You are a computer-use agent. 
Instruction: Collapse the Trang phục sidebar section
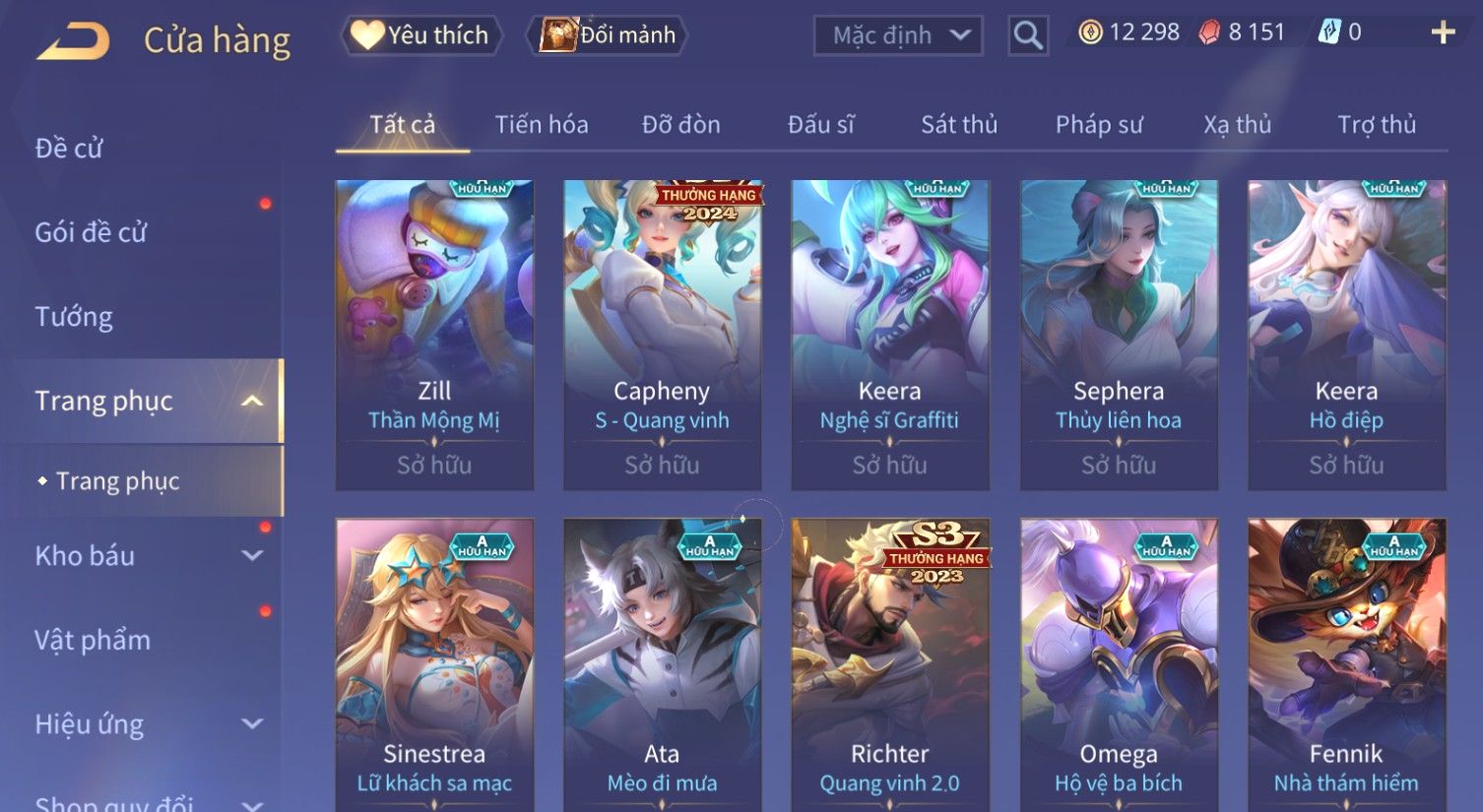point(252,401)
